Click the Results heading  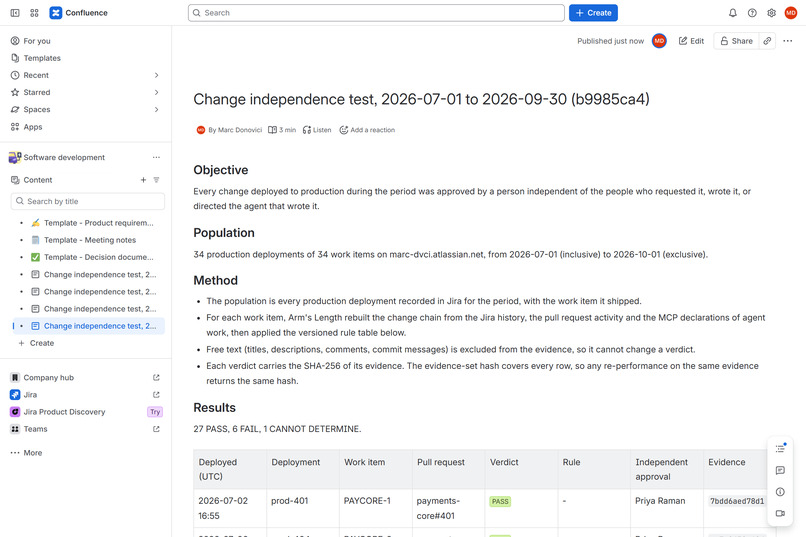pyautogui.click(x=214, y=408)
